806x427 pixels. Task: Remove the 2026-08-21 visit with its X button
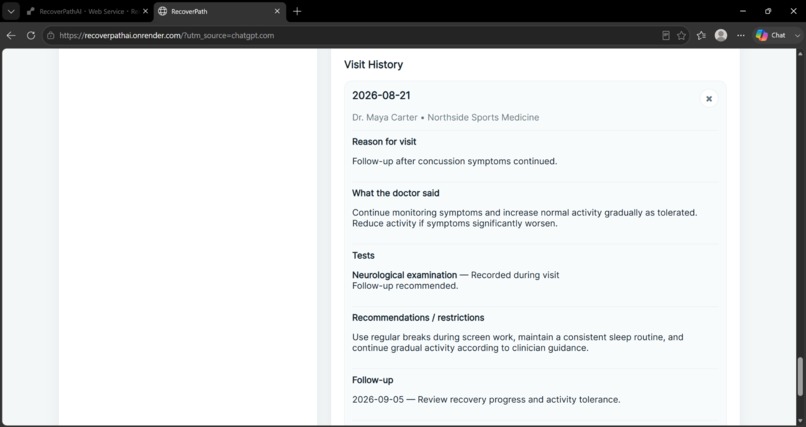pyautogui.click(x=709, y=99)
